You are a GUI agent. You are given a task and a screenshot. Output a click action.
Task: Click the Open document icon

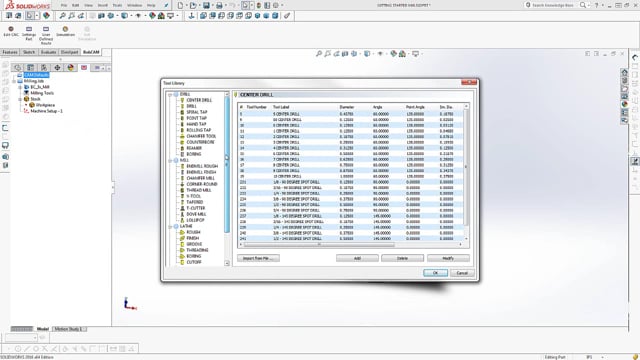(x=193, y=5)
